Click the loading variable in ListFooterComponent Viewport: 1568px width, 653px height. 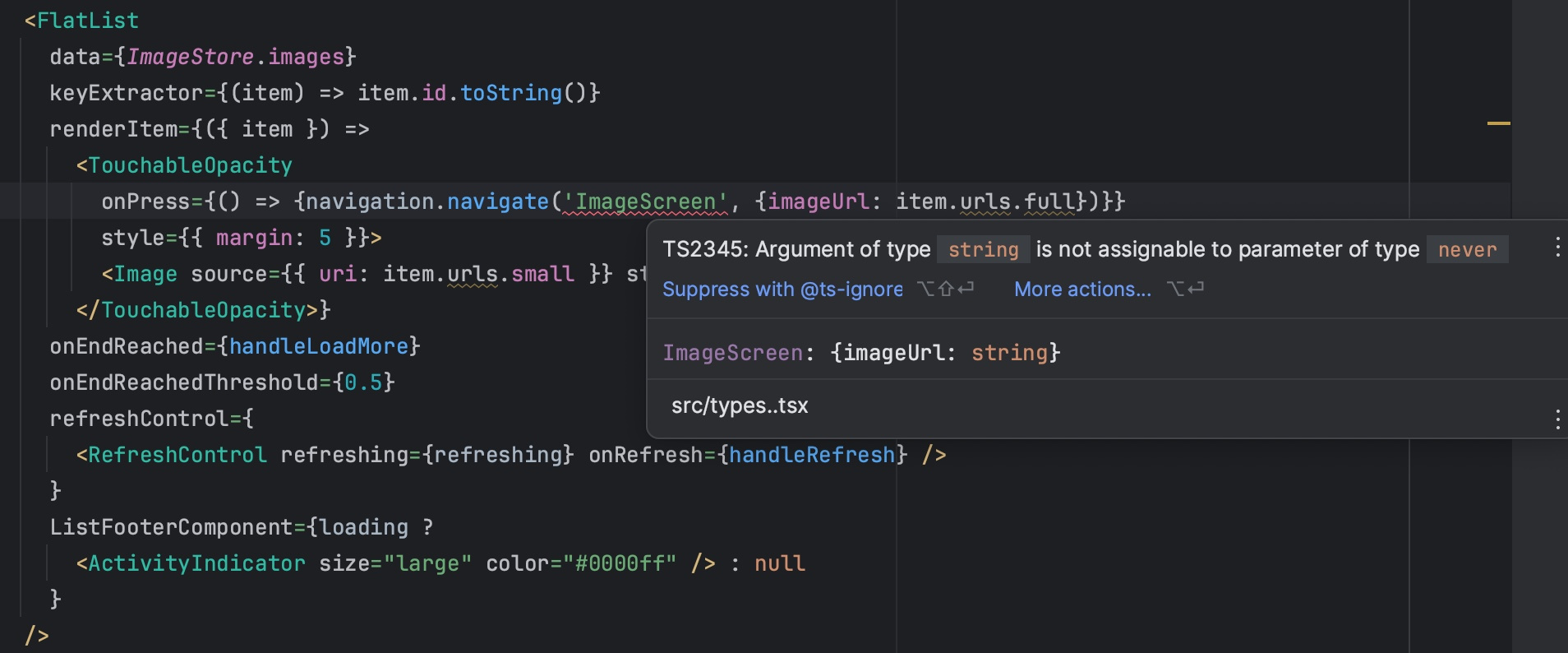[x=364, y=527]
